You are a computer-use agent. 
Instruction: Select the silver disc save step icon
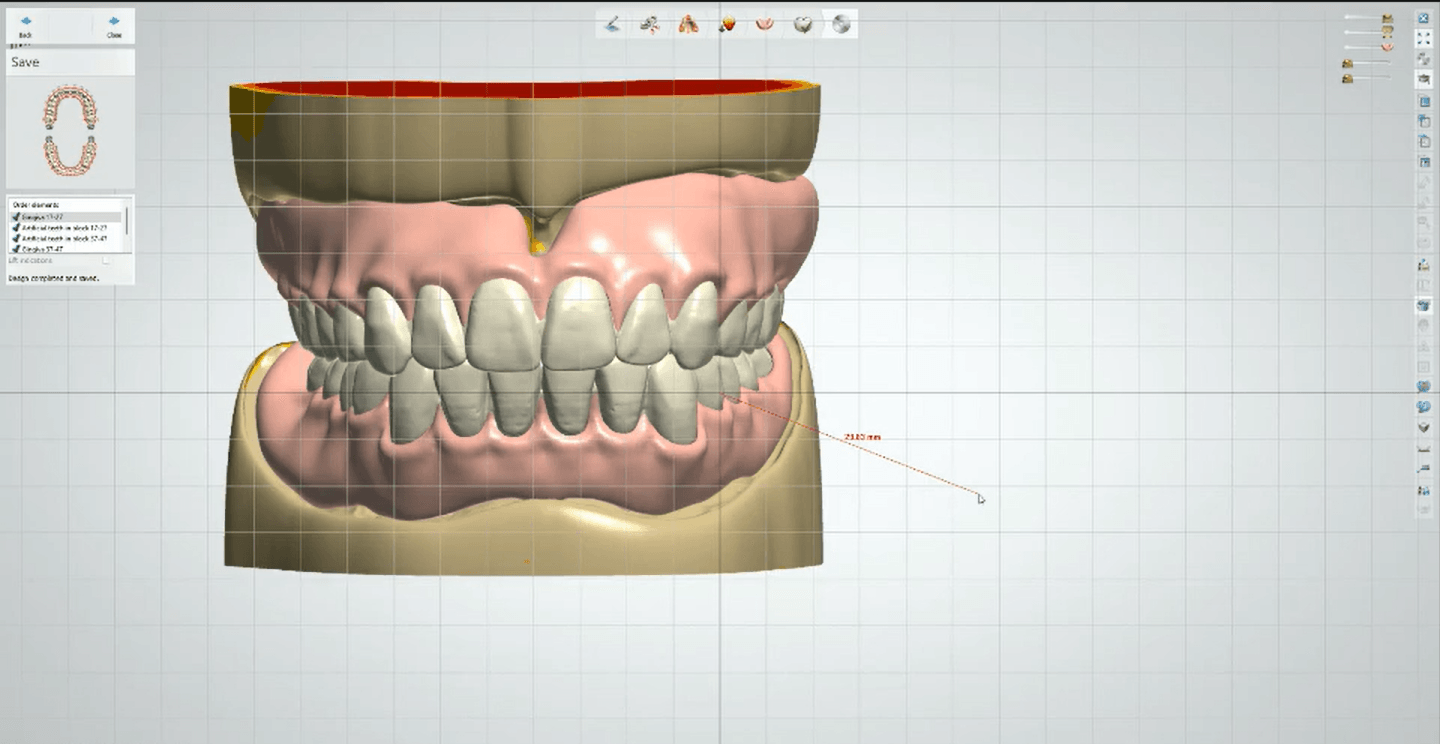pyautogui.click(x=841, y=24)
